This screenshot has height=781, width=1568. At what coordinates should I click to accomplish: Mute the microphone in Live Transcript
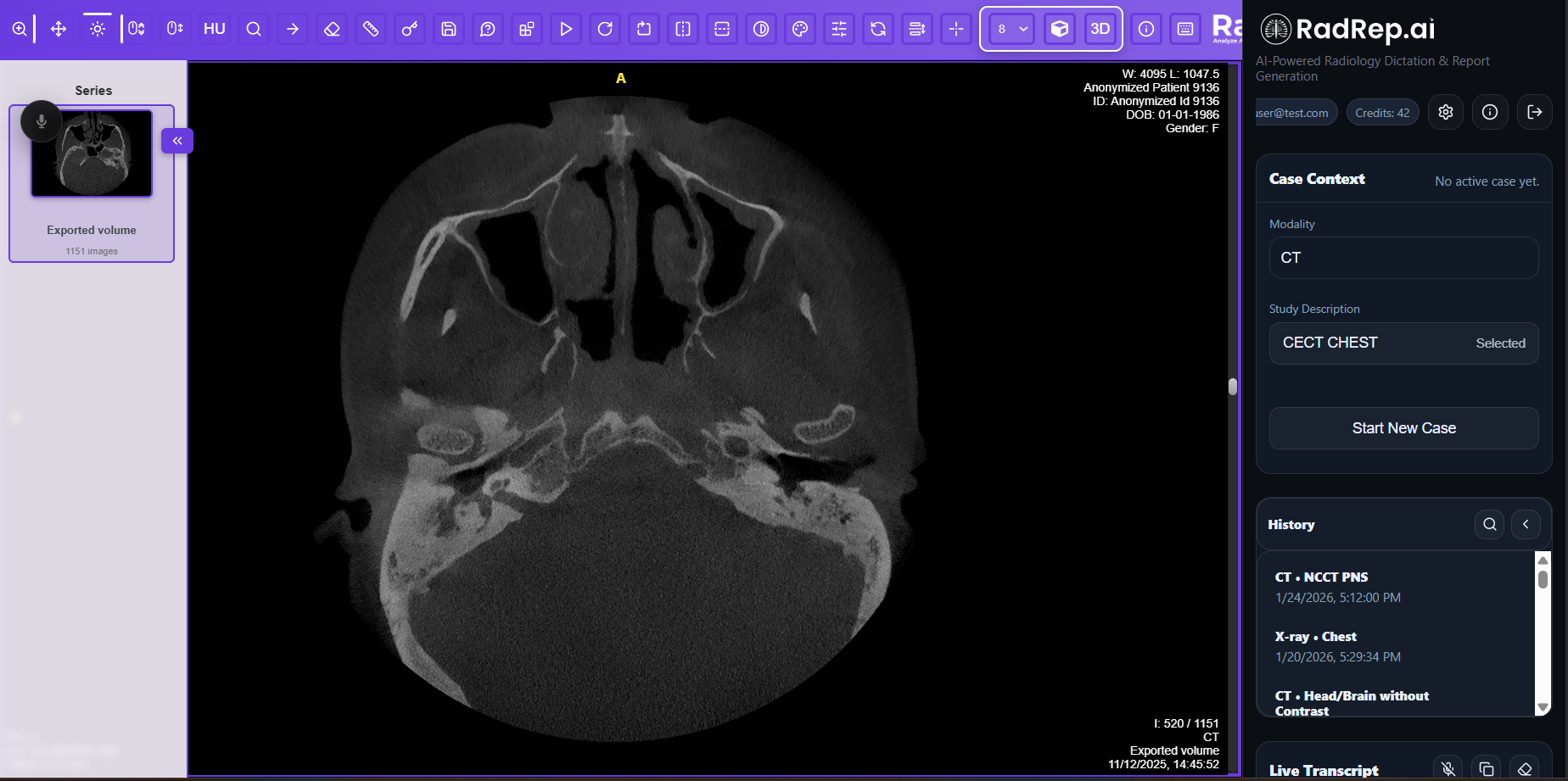tap(1447, 766)
